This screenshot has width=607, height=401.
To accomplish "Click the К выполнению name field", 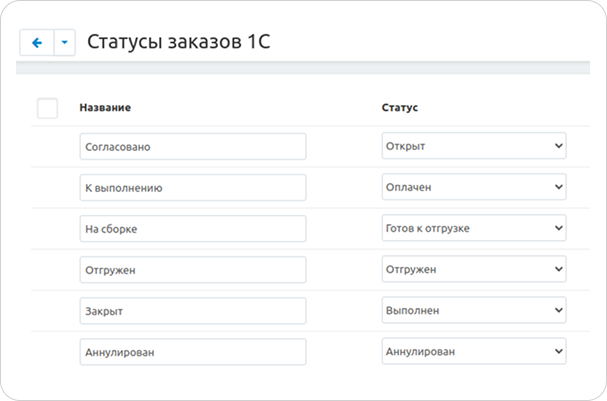I will tap(193, 187).
